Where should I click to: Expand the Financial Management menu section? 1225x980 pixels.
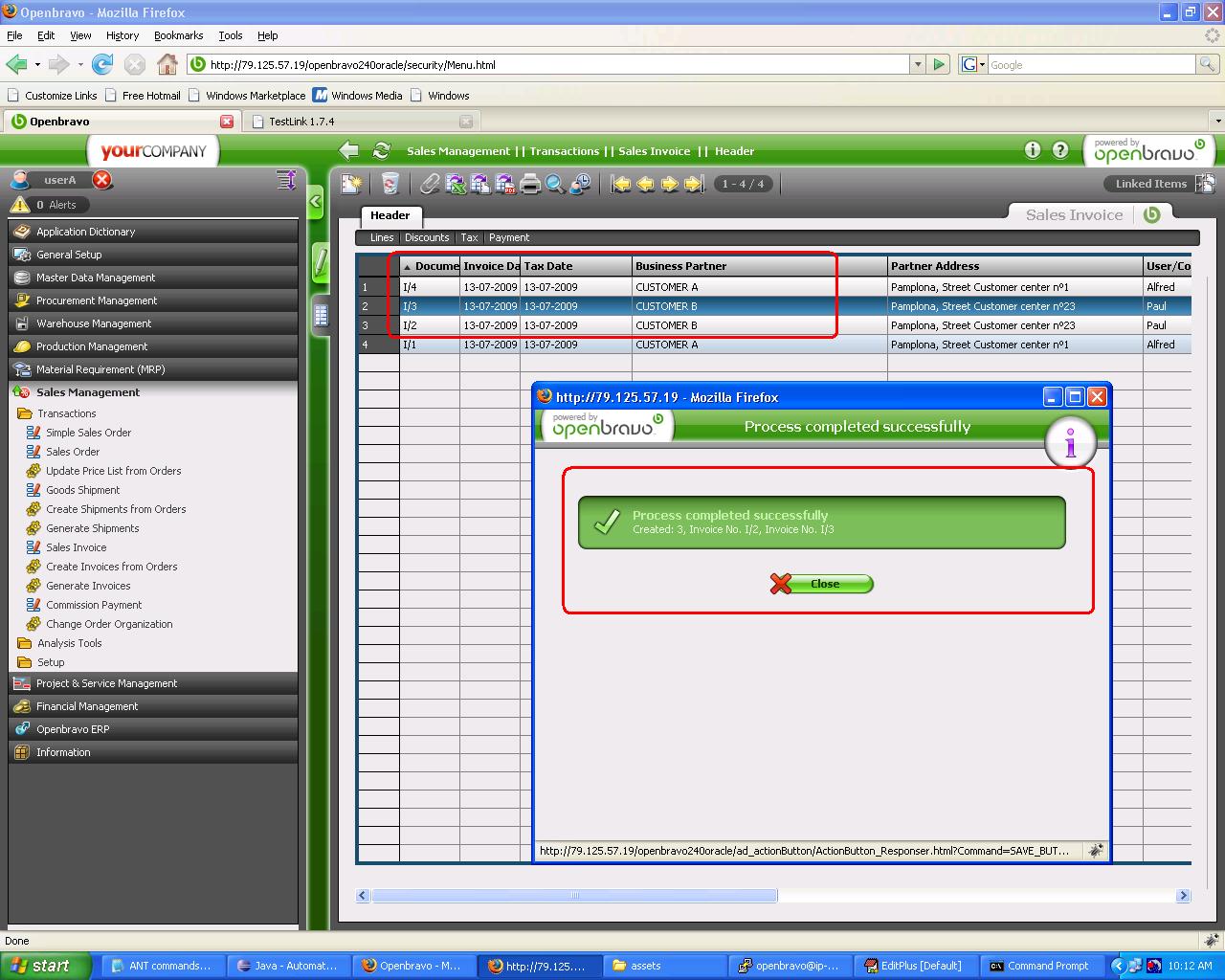click(87, 706)
